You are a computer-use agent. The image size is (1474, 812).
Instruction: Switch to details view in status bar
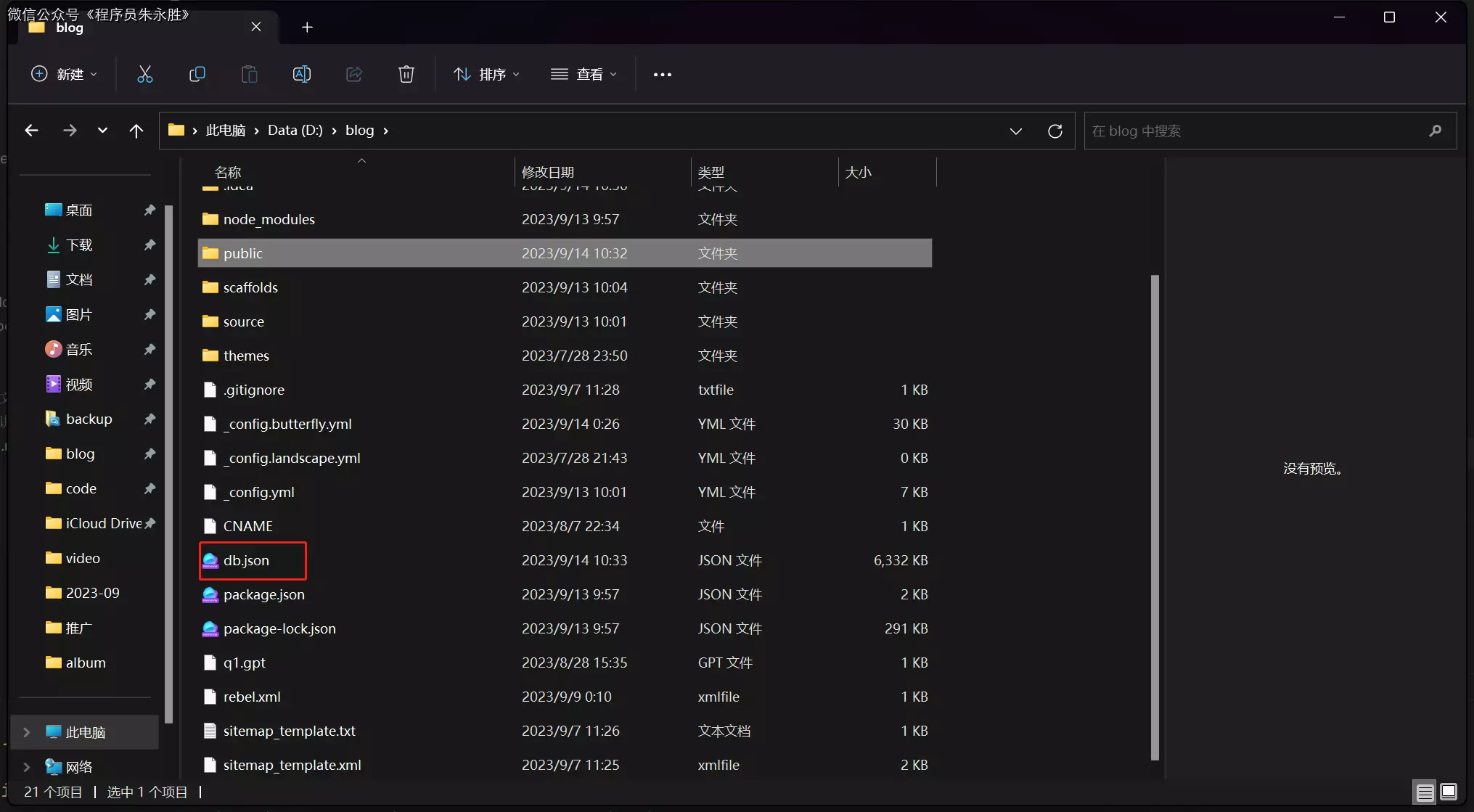(1425, 792)
